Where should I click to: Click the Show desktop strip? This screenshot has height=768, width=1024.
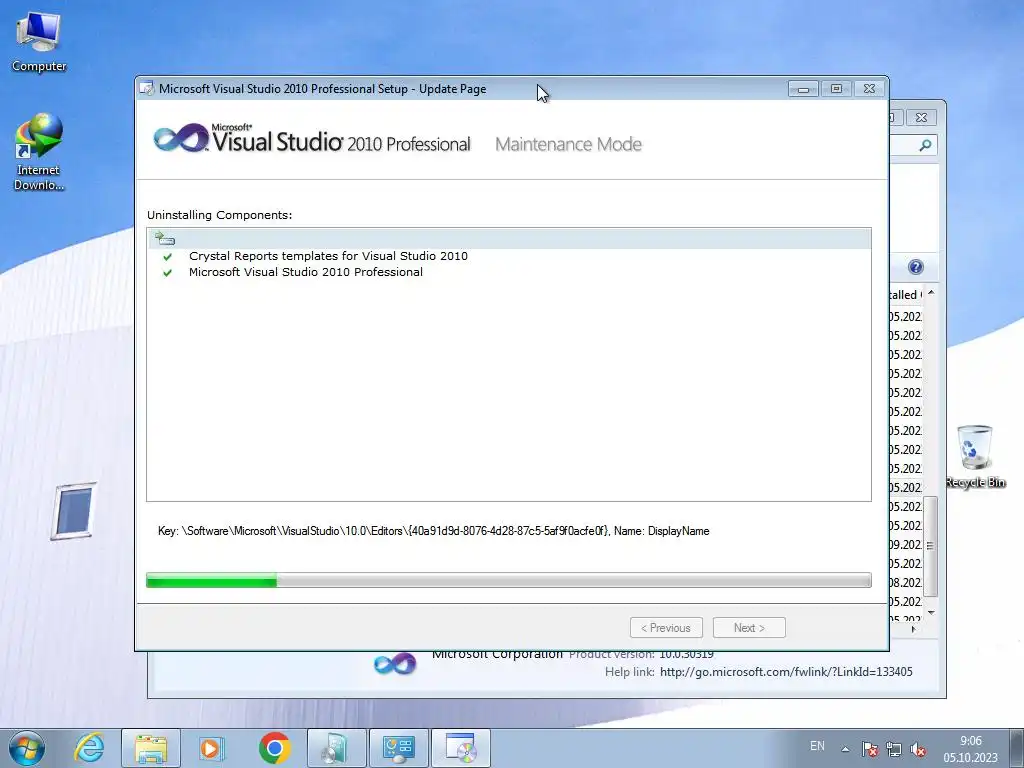click(1017, 748)
